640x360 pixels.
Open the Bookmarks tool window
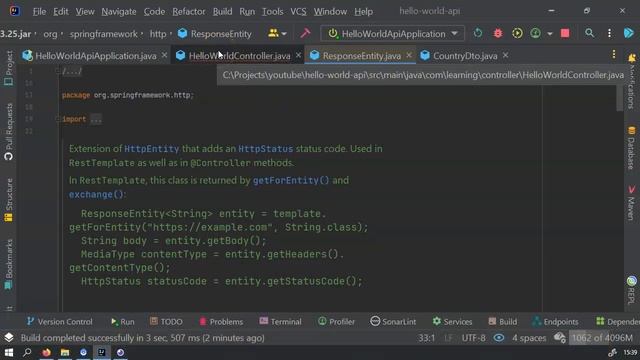tap(9, 264)
